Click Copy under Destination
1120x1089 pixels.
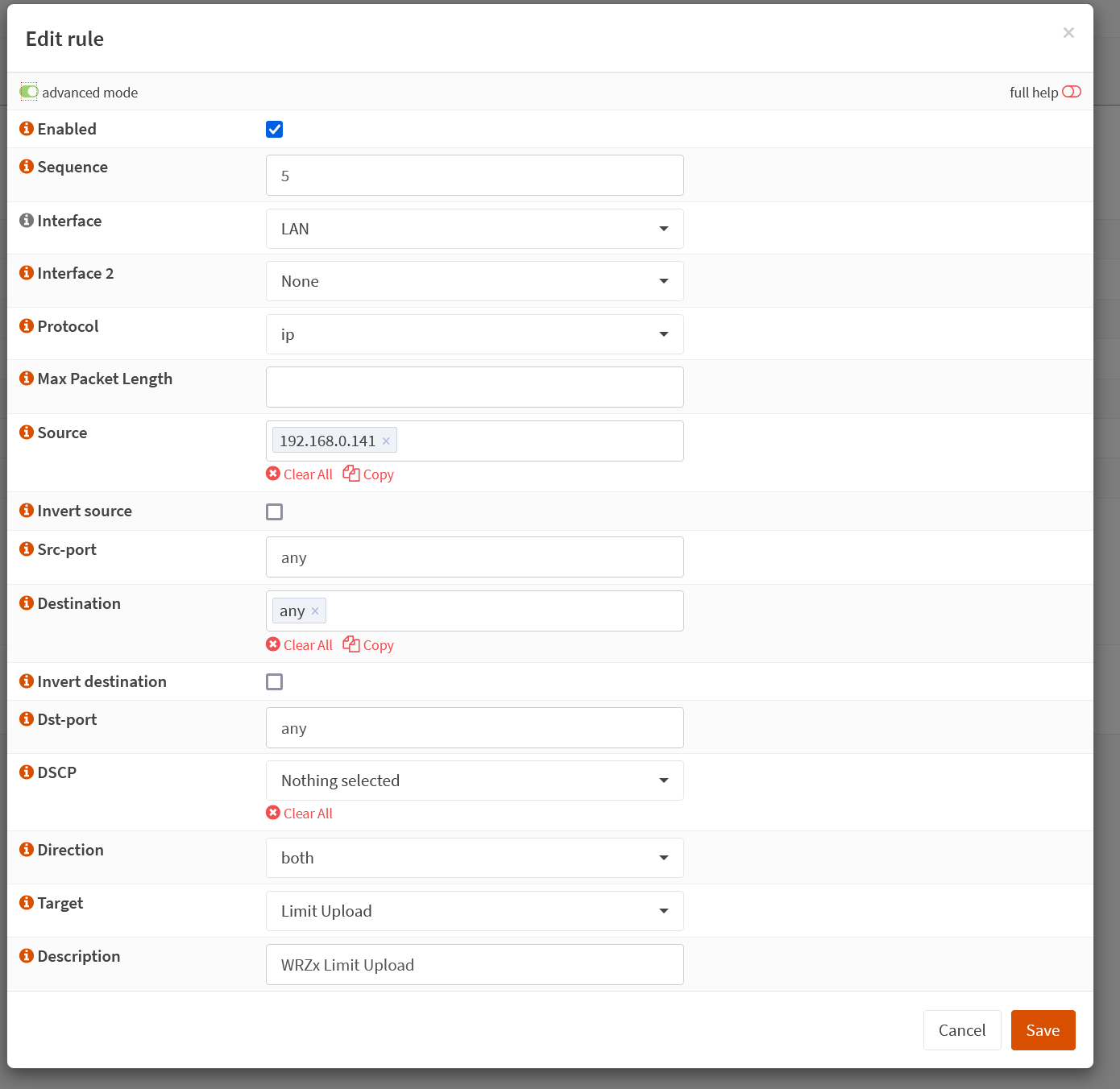[x=368, y=645]
